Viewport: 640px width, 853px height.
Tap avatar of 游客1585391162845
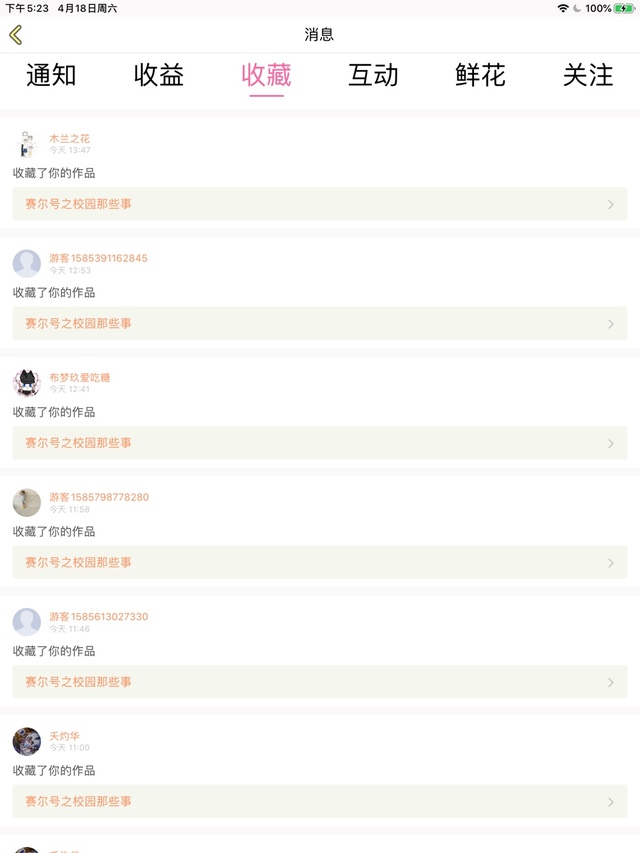tap(27, 263)
